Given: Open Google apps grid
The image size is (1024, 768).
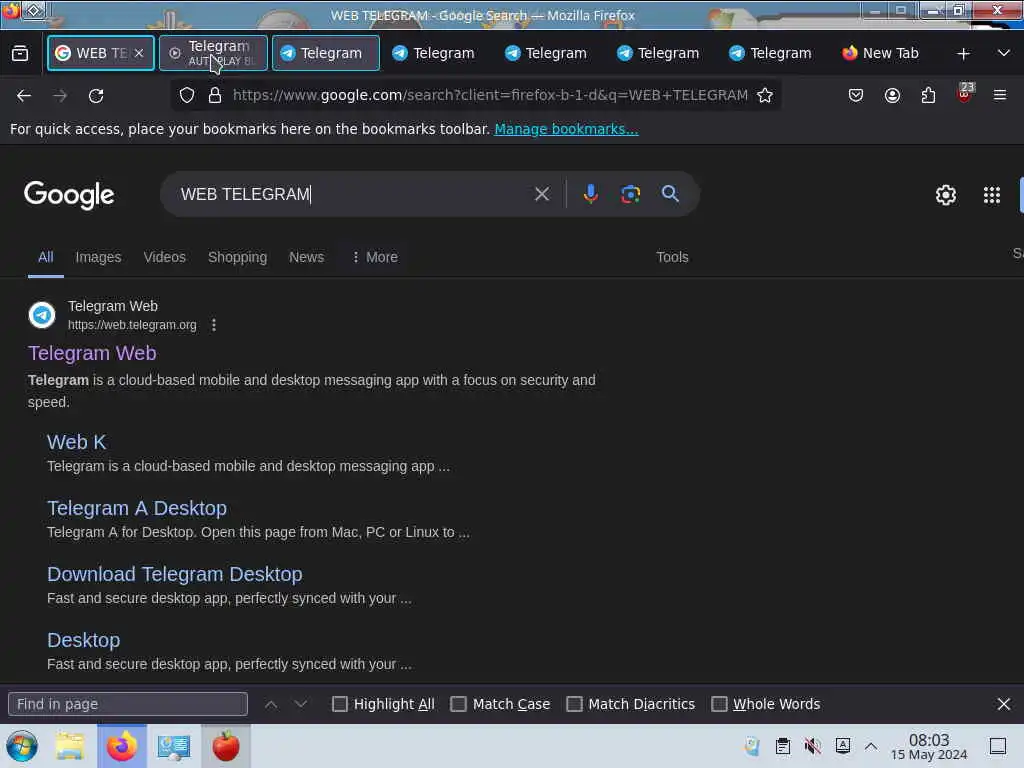Looking at the screenshot, I should [x=991, y=195].
